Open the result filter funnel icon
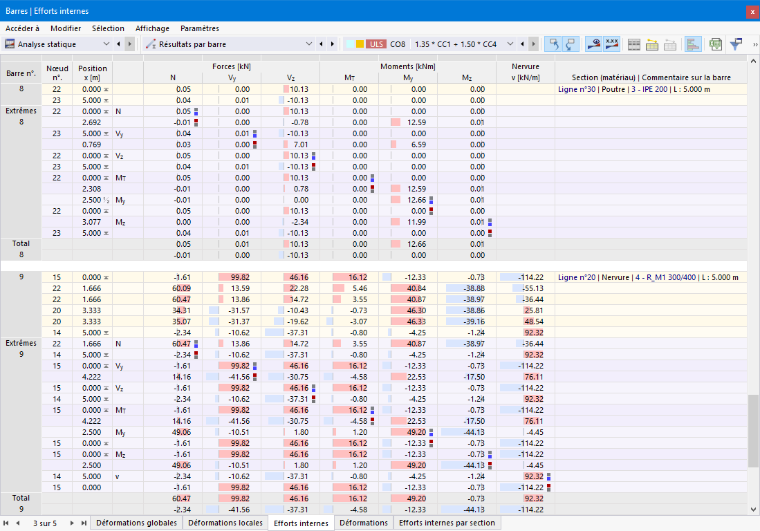 736,44
